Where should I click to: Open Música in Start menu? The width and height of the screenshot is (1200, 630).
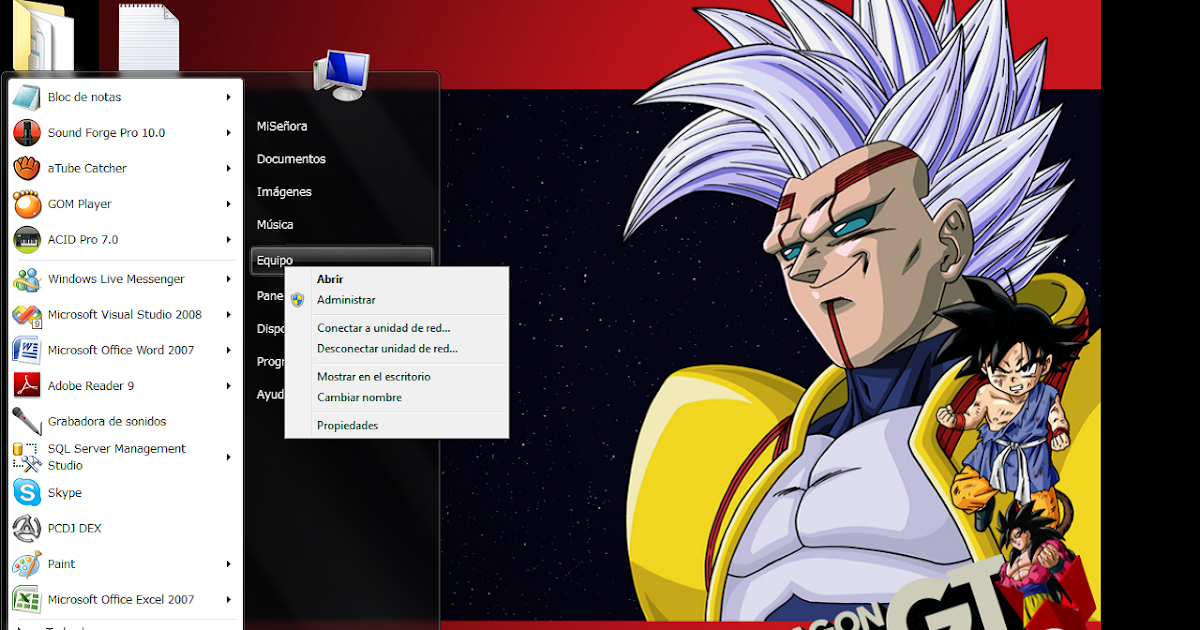coord(275,225)
